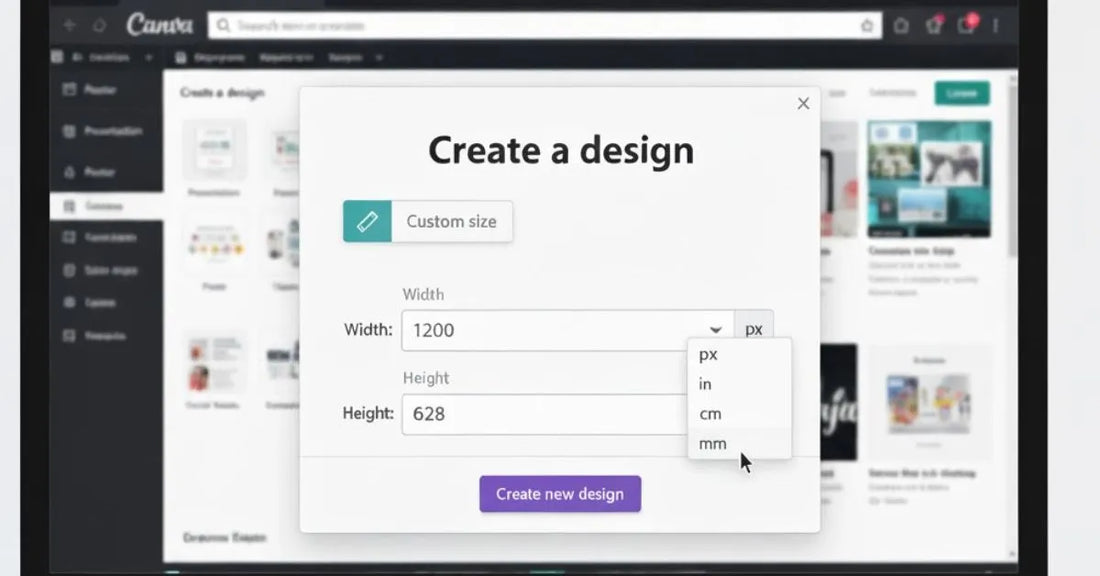Click the Custom size button
Screen dimensions: 1100x576
451,221
